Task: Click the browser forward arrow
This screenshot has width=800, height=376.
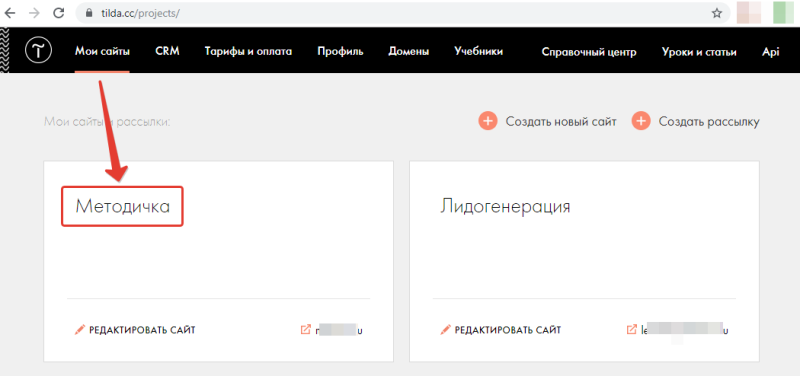Action: [x=34, y=13]
